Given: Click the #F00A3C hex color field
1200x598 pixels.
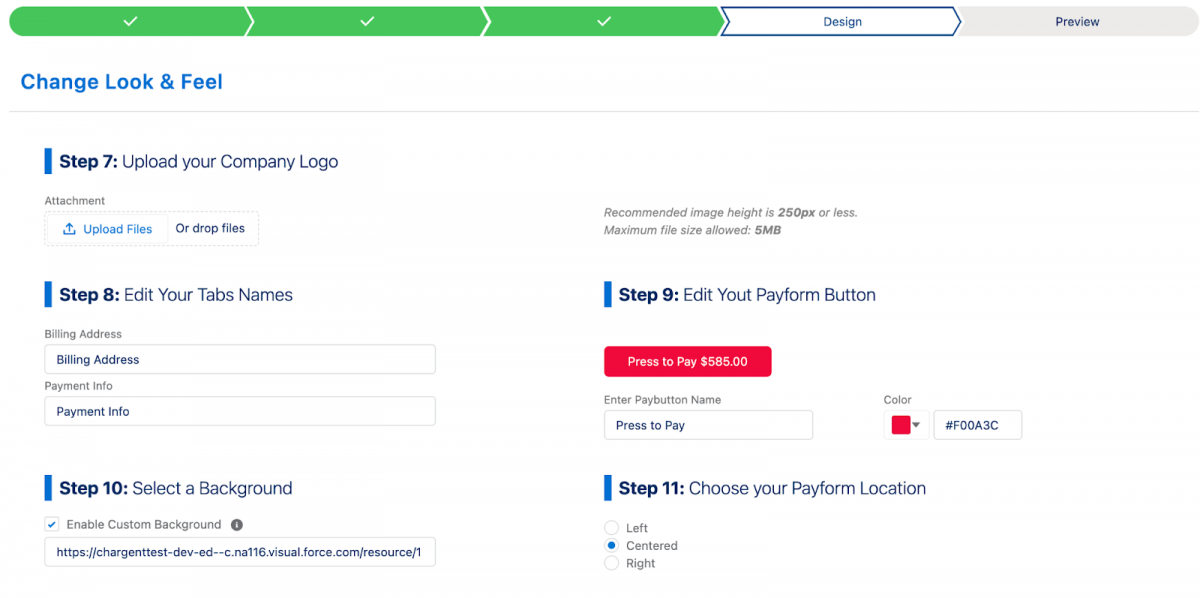Looking at the screenshot, I should [x=977, y=424].
